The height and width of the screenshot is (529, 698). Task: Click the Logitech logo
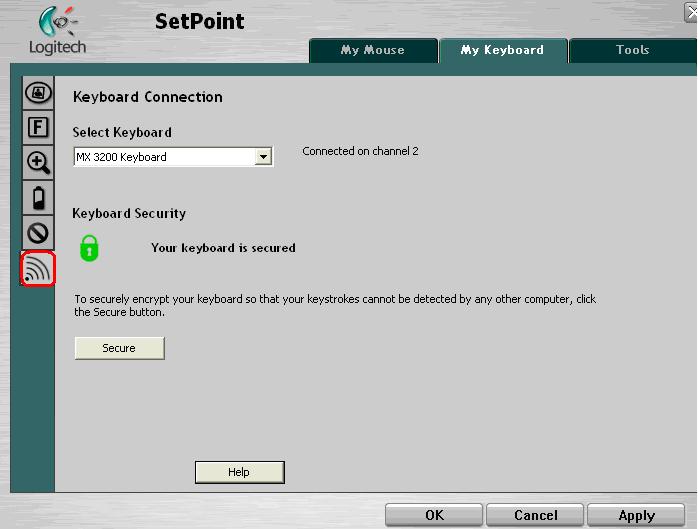tap(57, 31)
